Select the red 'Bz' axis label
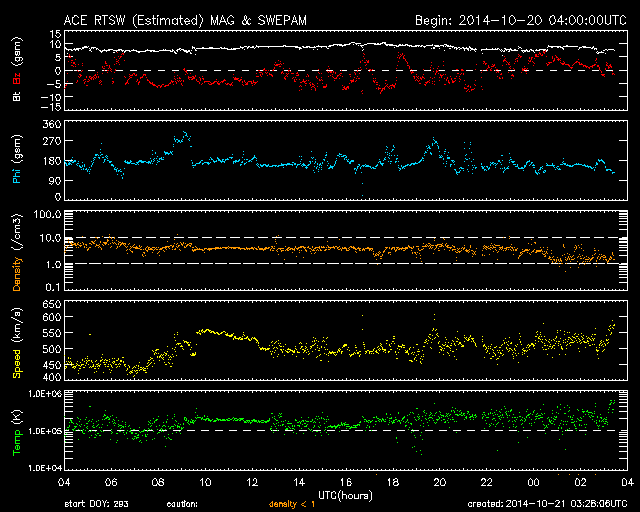 pos(17,78)
